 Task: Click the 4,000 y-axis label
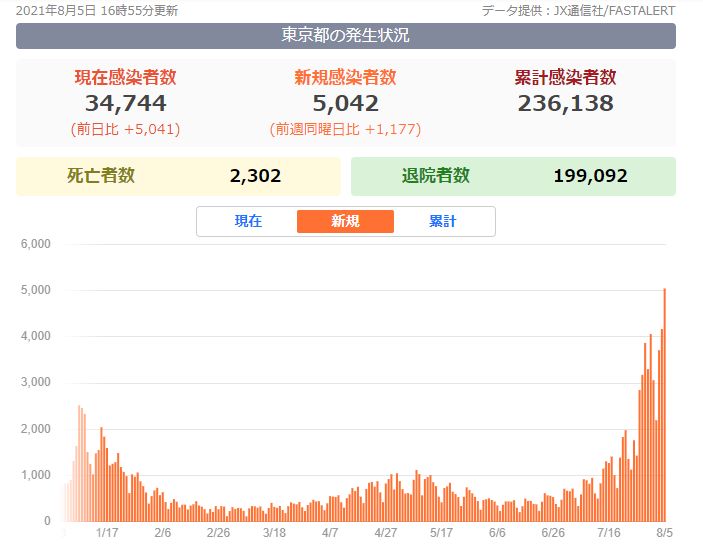coord(35,336)
